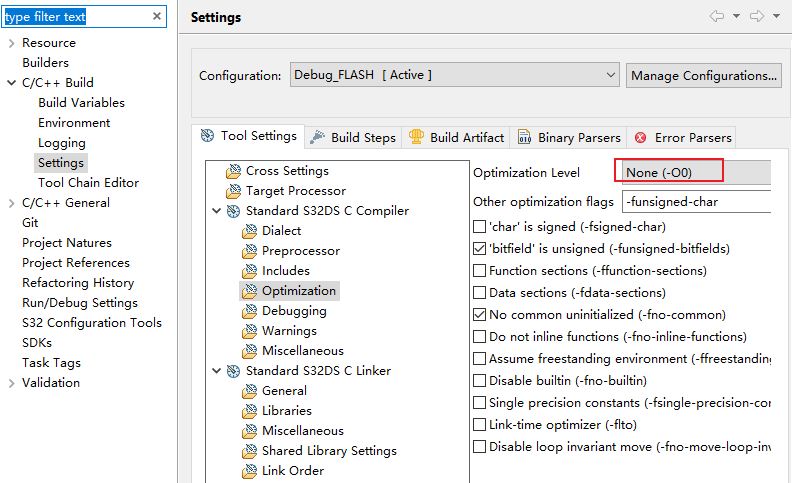This screenshot has height=483, width=792.
Task: Click the Target Processor folder icon
Action: coord(233,191)
